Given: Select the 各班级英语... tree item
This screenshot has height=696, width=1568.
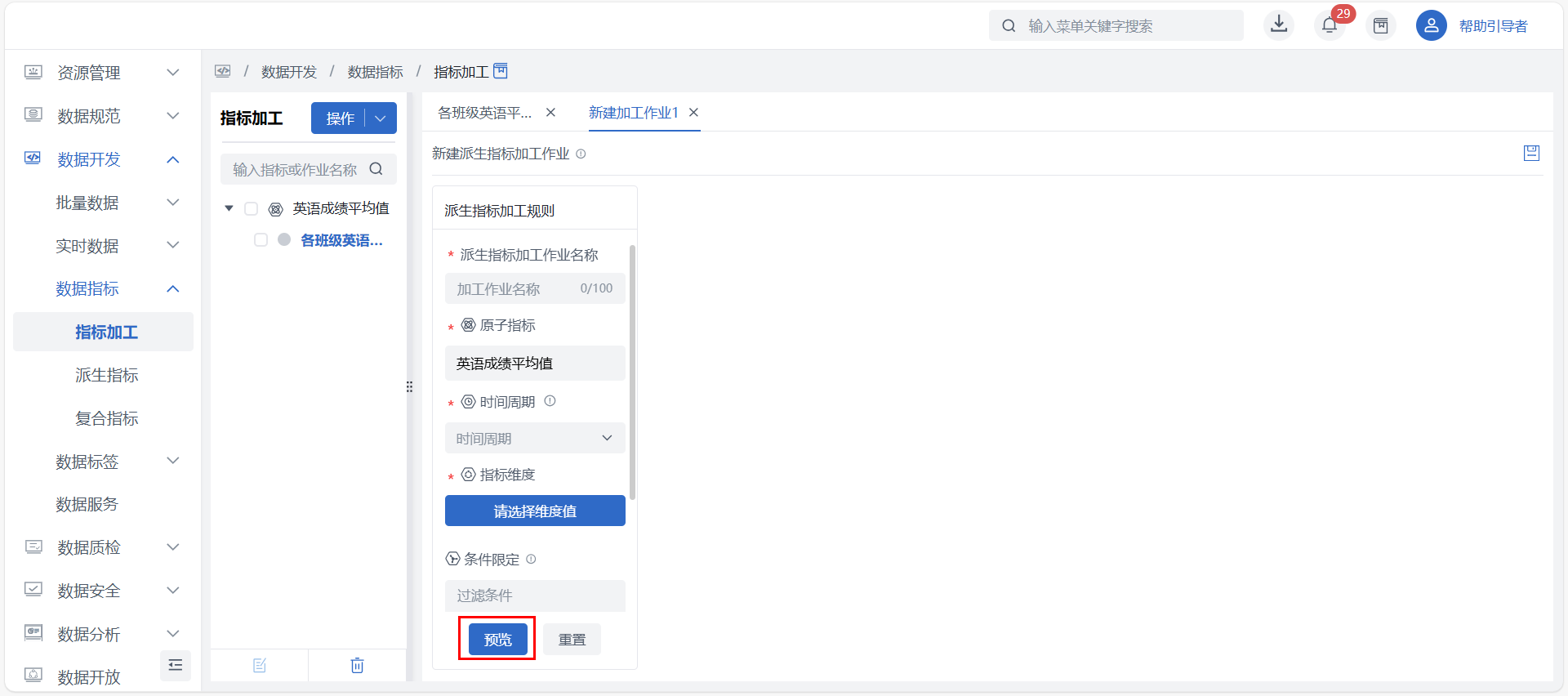Looking at the screenshot, I should tap(341, 240).
